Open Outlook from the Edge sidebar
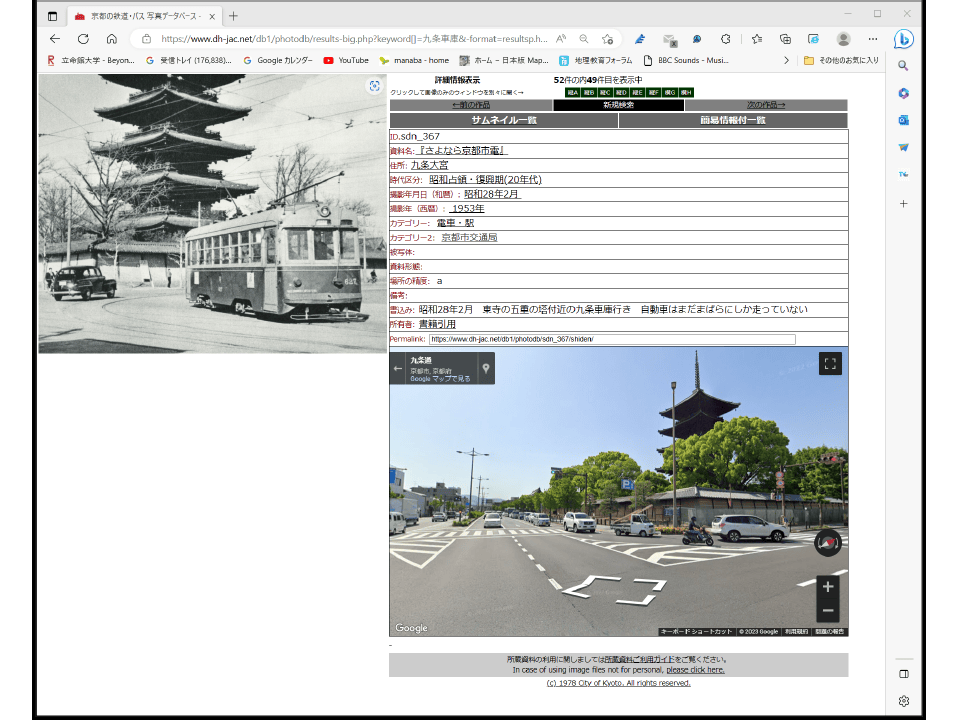960x720 pixels. click(903, 120)
